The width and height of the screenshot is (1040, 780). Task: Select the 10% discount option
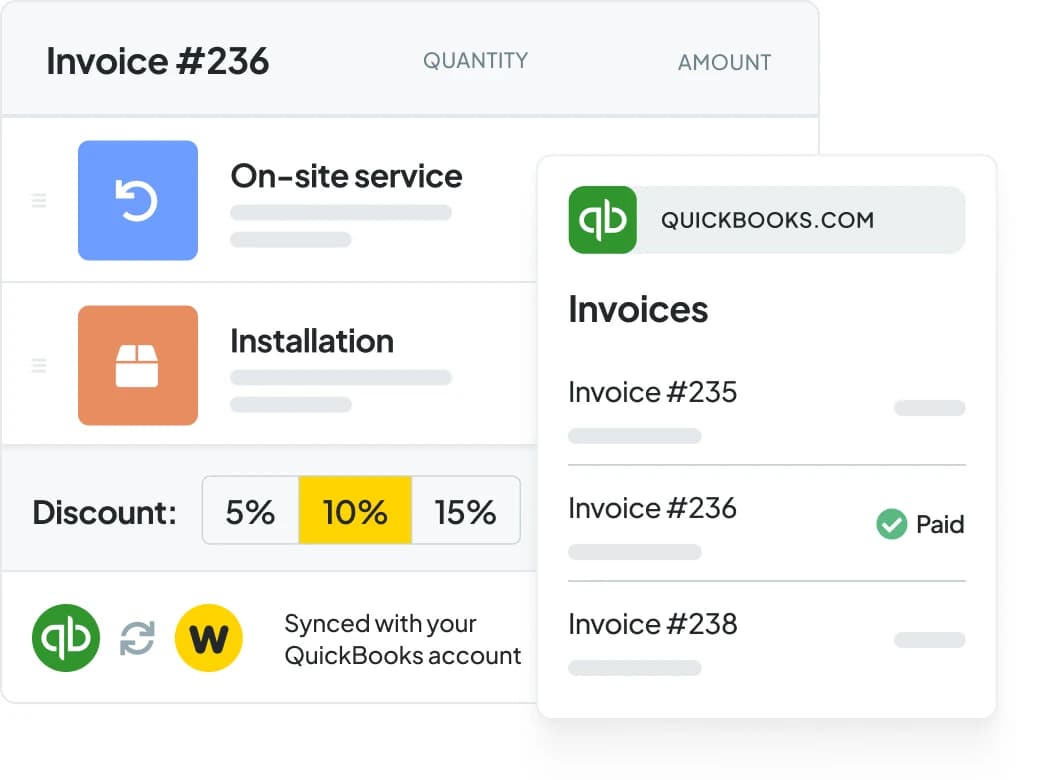pyautogui.click(x=356, y=511)
